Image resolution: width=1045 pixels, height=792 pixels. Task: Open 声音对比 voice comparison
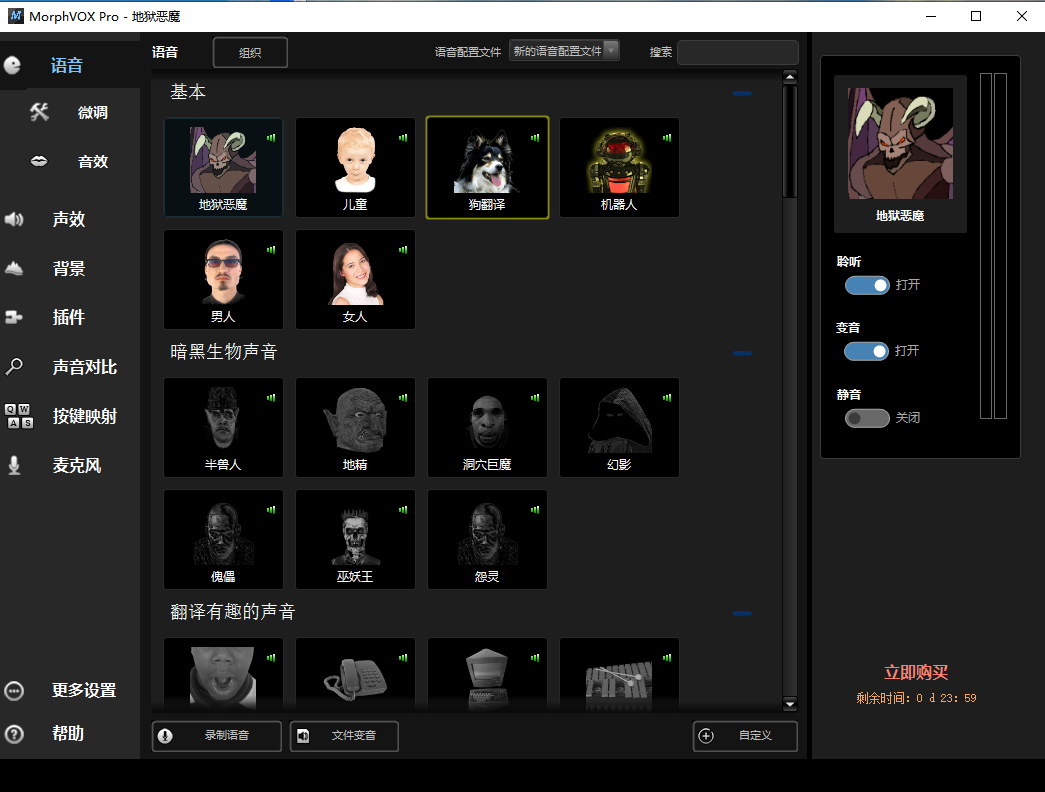tap(85, 367)
